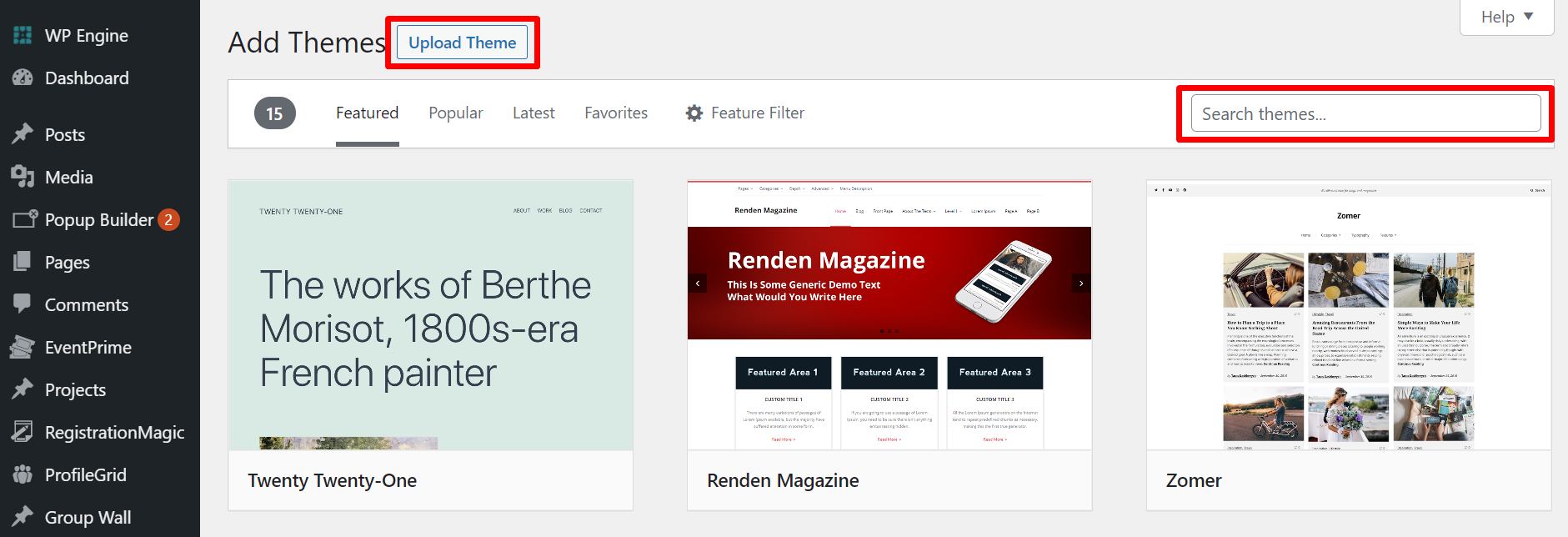Click the WP Engine sidebar icon
Viewport: 1568px width, 537px height.
coord(23,35)
